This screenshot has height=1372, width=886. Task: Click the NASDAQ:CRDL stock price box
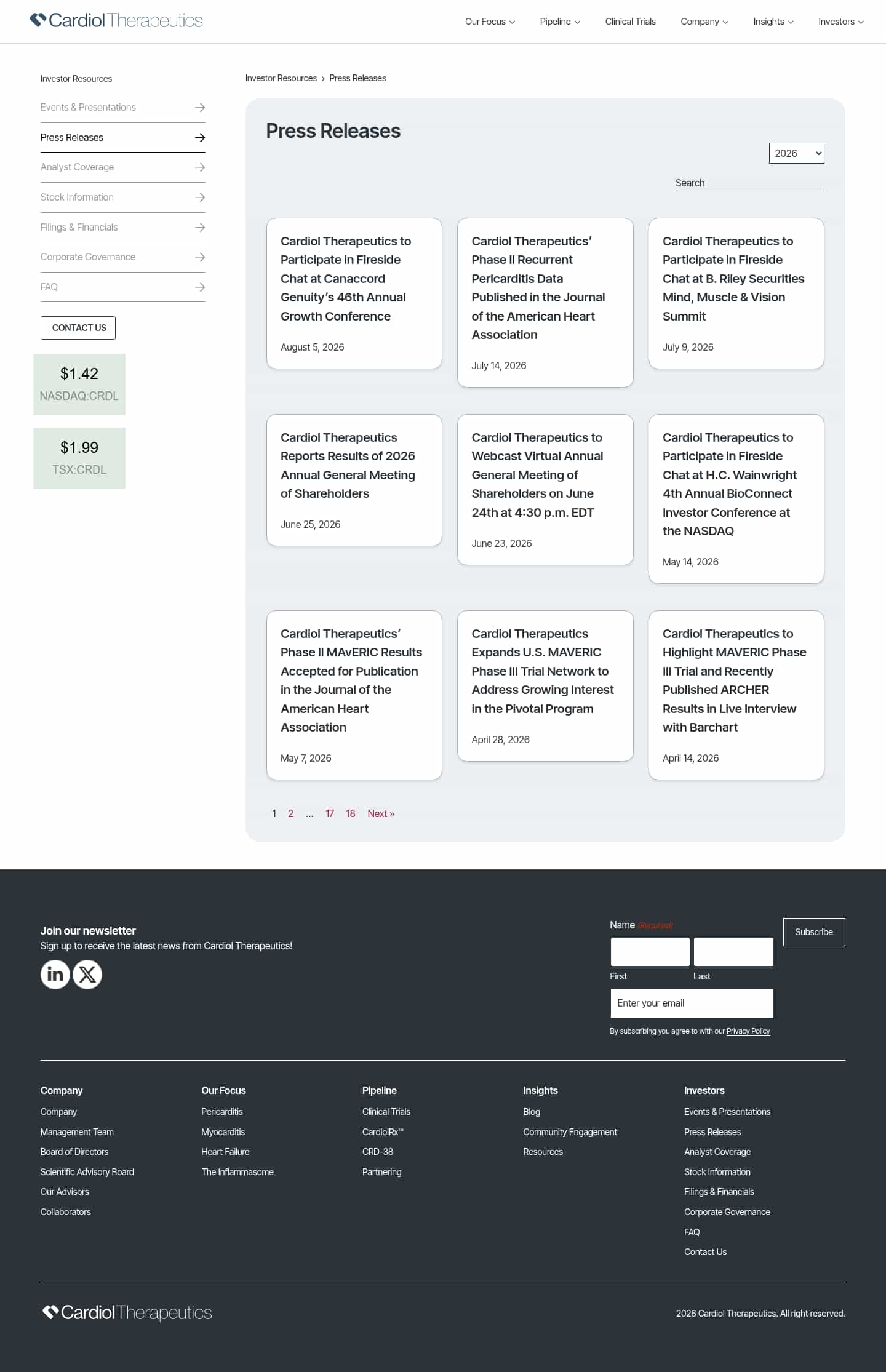[79, 385]
